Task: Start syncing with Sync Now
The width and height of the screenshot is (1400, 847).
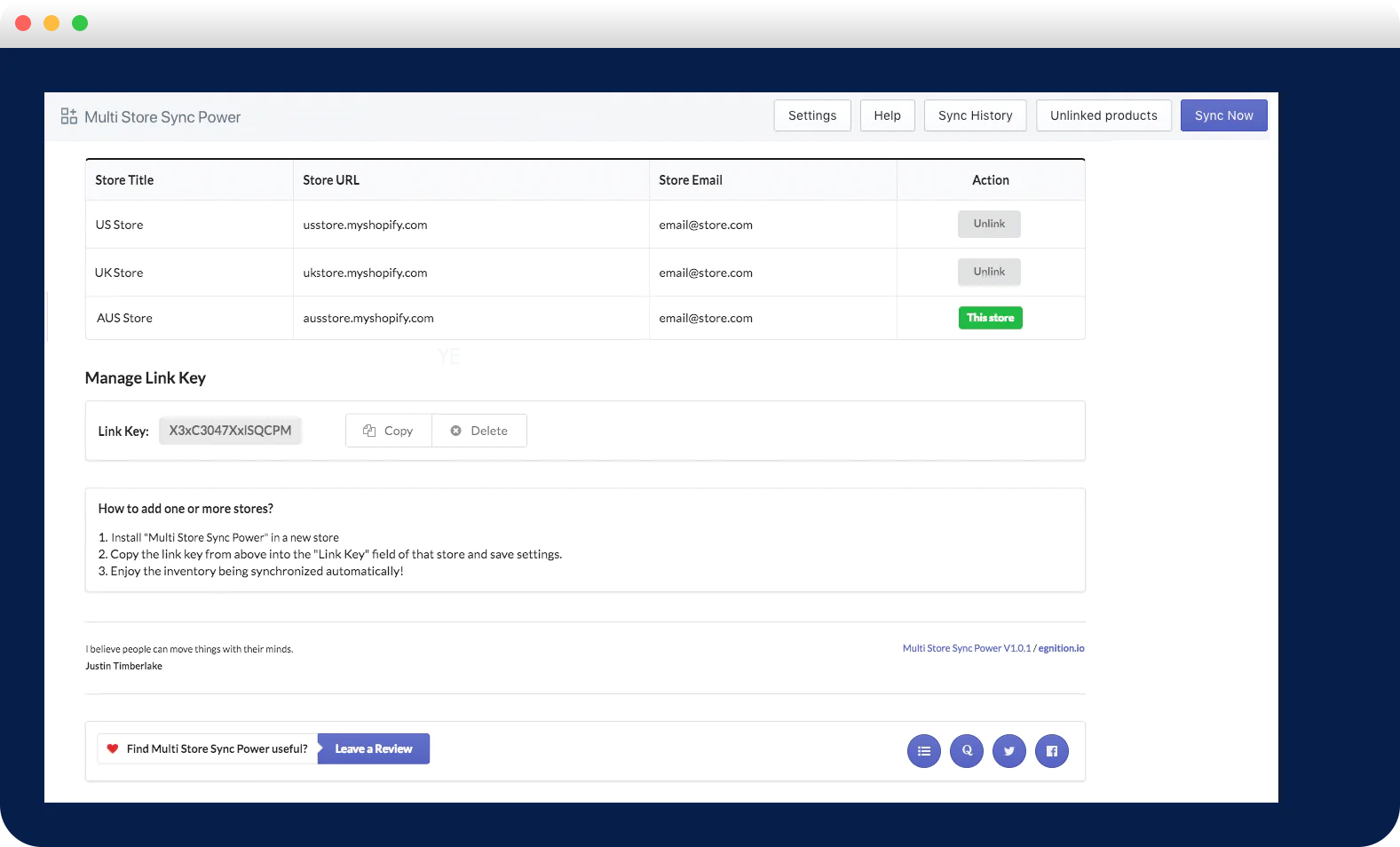Action: pyautogui.click(x=1223, y=115)
